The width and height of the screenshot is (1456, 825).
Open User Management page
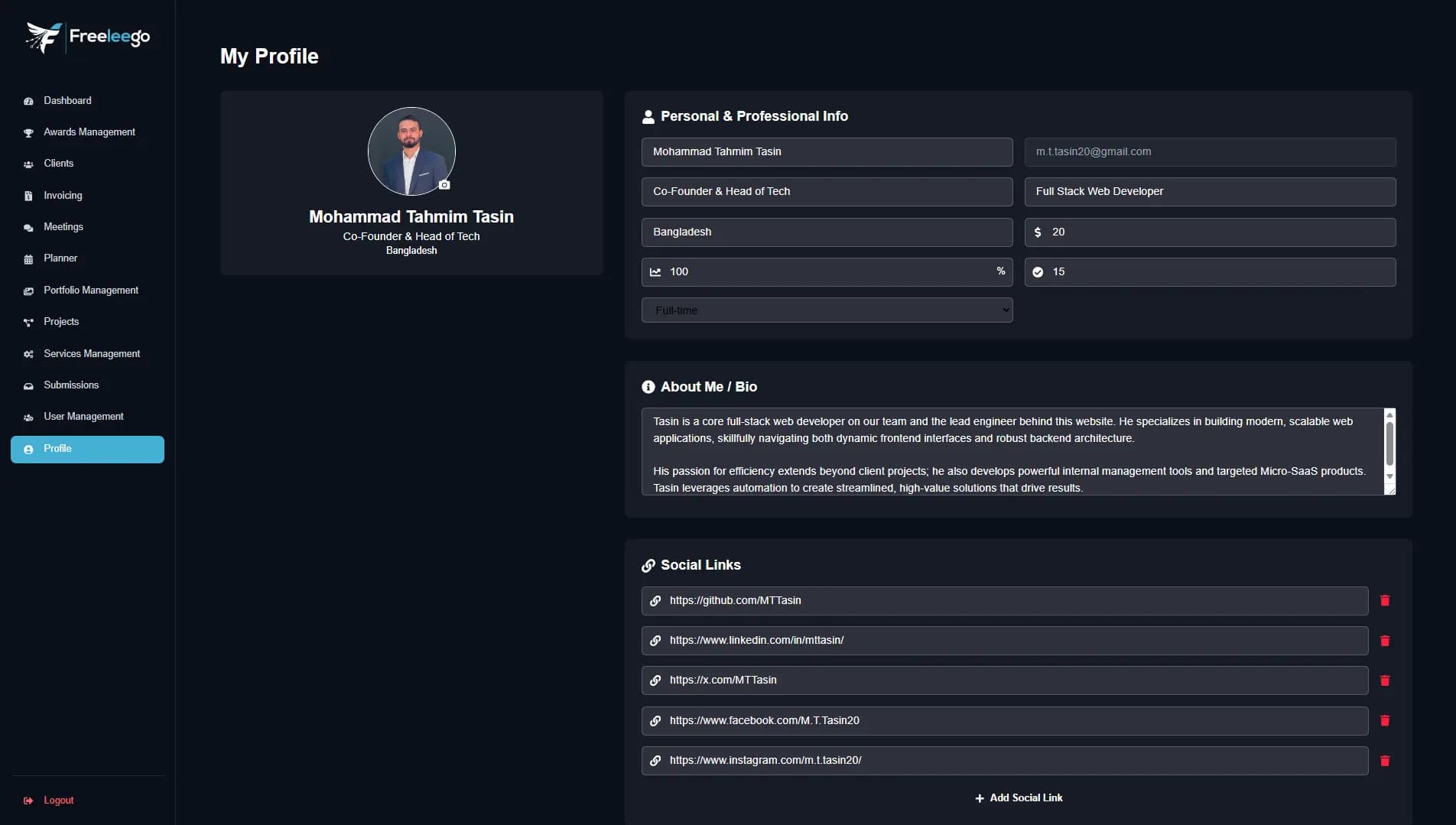[x=87, y=417]
